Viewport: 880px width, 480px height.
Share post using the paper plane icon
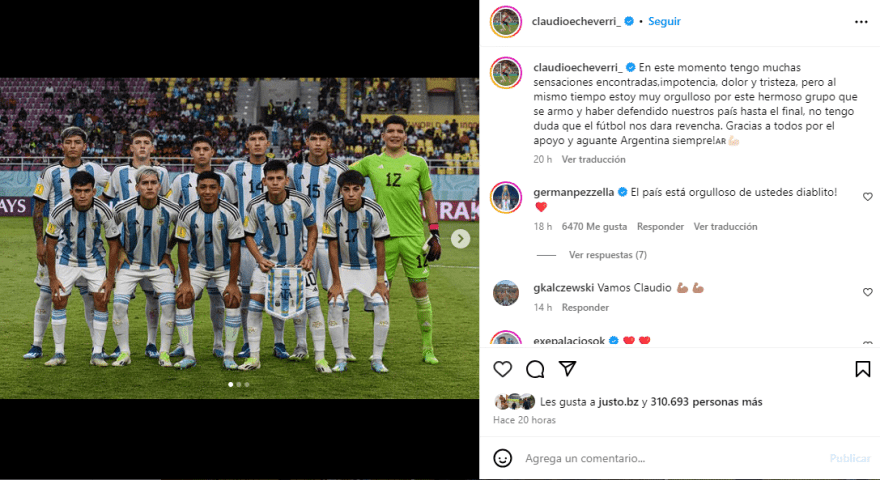[567, 368]
